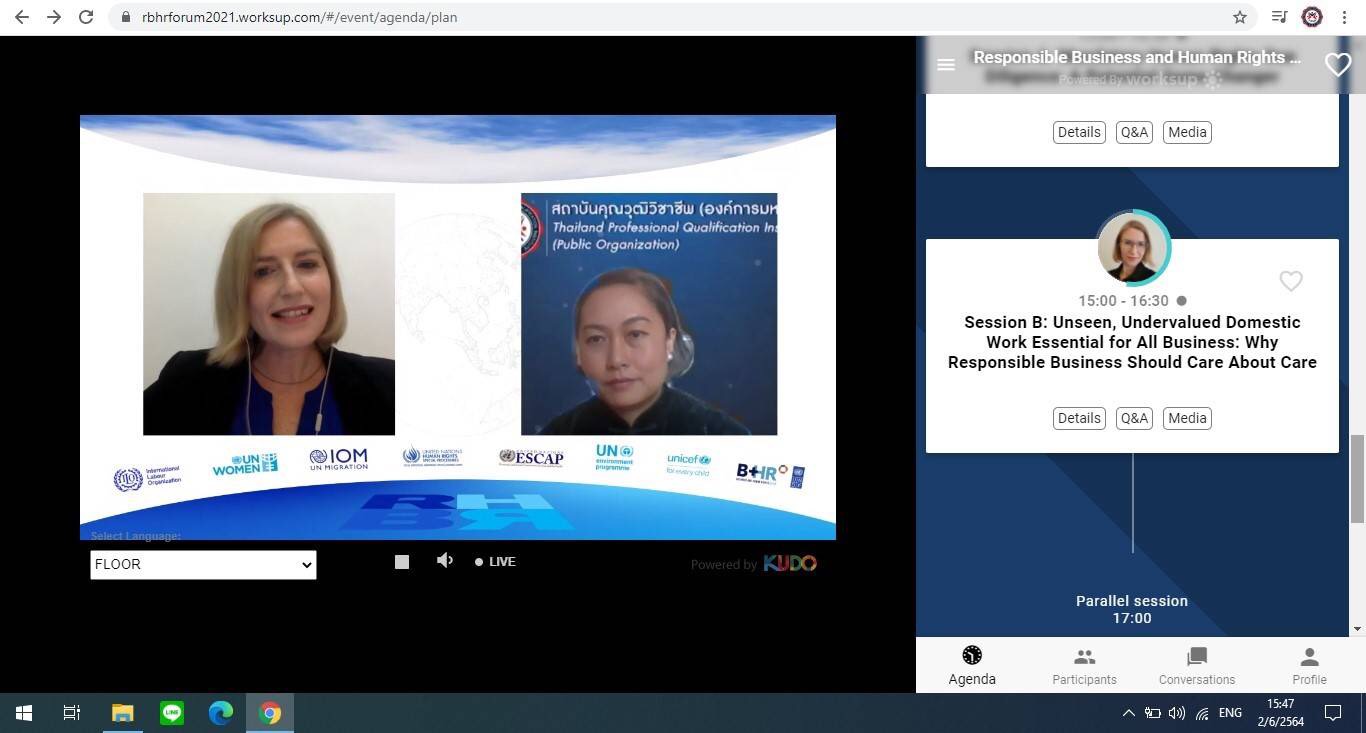Viewport: 1366px width, 733px height.
Task: Favorite Session B with its heart icon
Action: pyautogui.click(x=1291, y=281)
